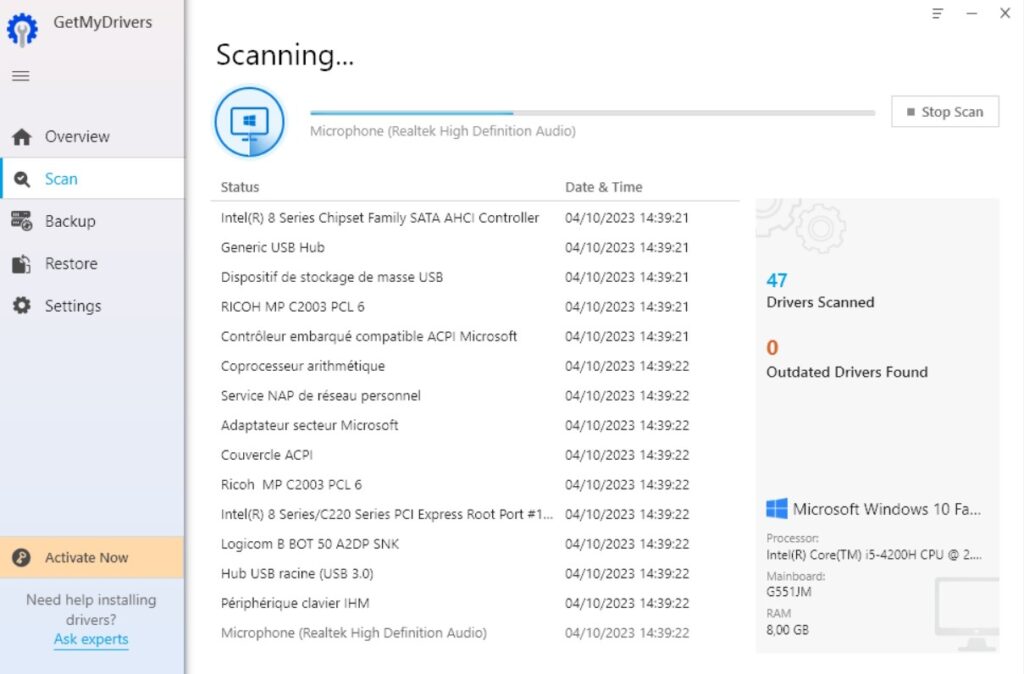
Task: Click the Backup drive icon
Action: coord(22,221)
